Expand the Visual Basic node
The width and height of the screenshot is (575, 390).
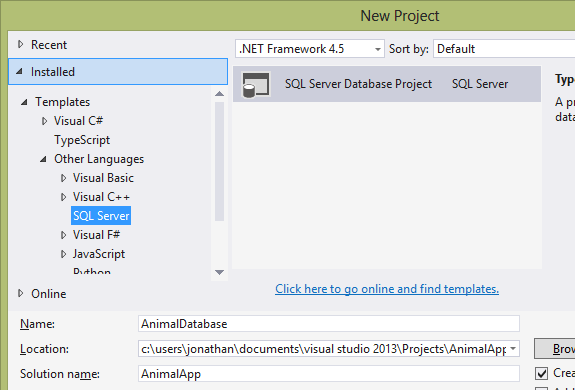click(63, 178)
